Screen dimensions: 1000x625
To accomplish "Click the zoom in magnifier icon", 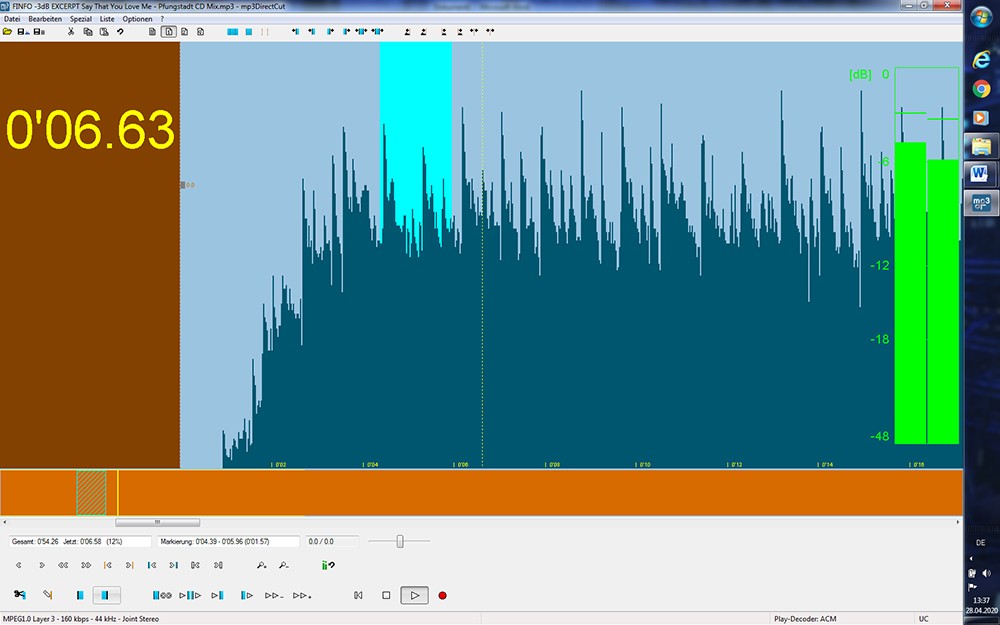I will [261, 566].
